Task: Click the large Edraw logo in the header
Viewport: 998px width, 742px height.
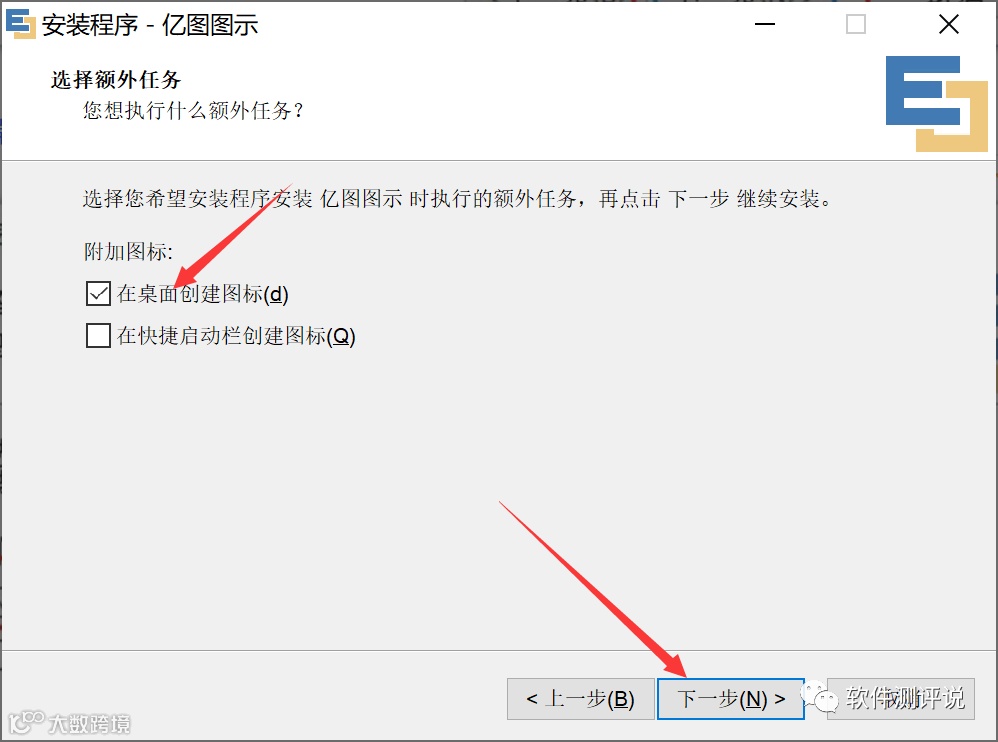Action: click(937, 104)
